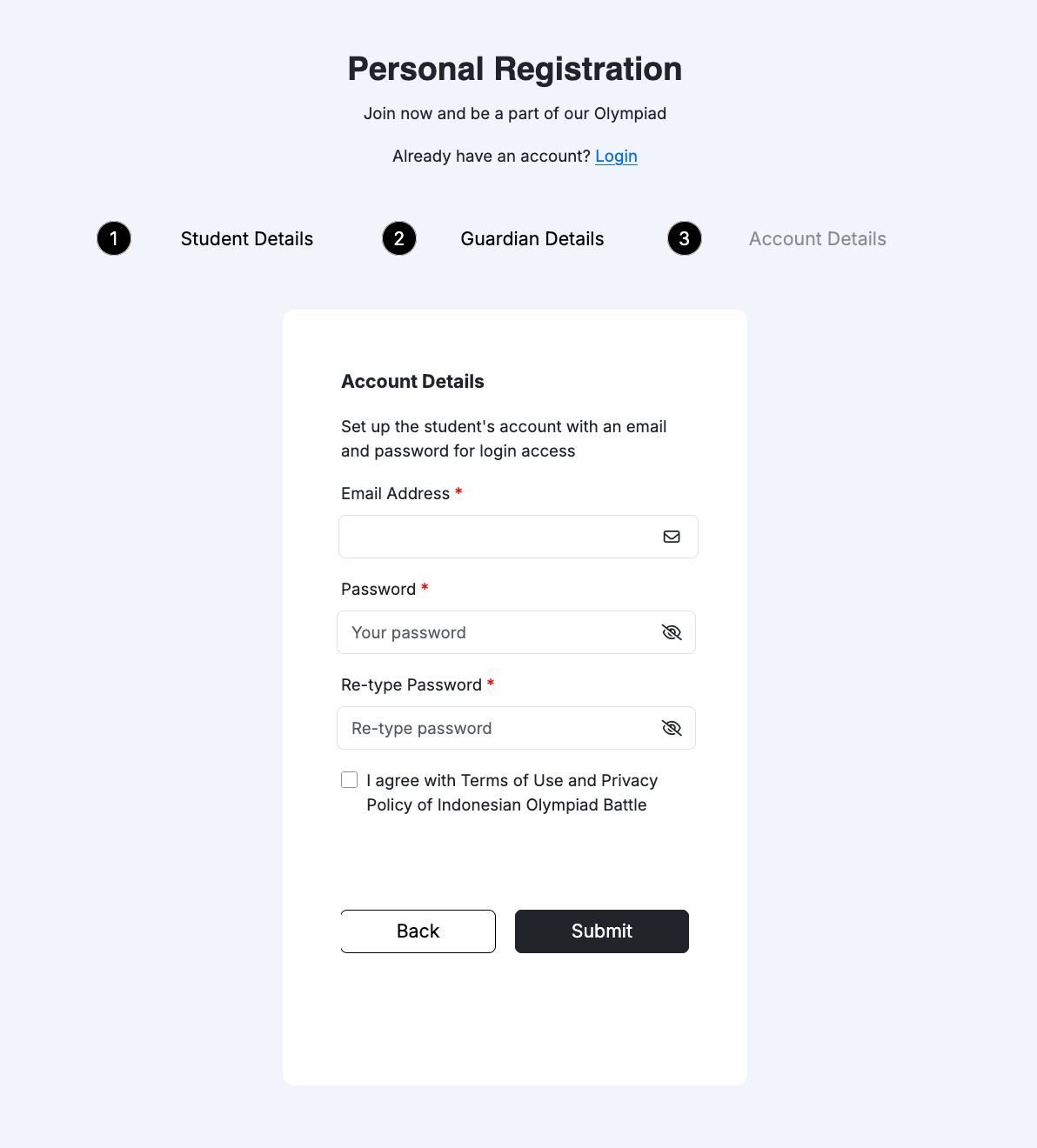Focus the Email Address input field
Screen dimensions: 1037x1148
click(x=496, y=537)
